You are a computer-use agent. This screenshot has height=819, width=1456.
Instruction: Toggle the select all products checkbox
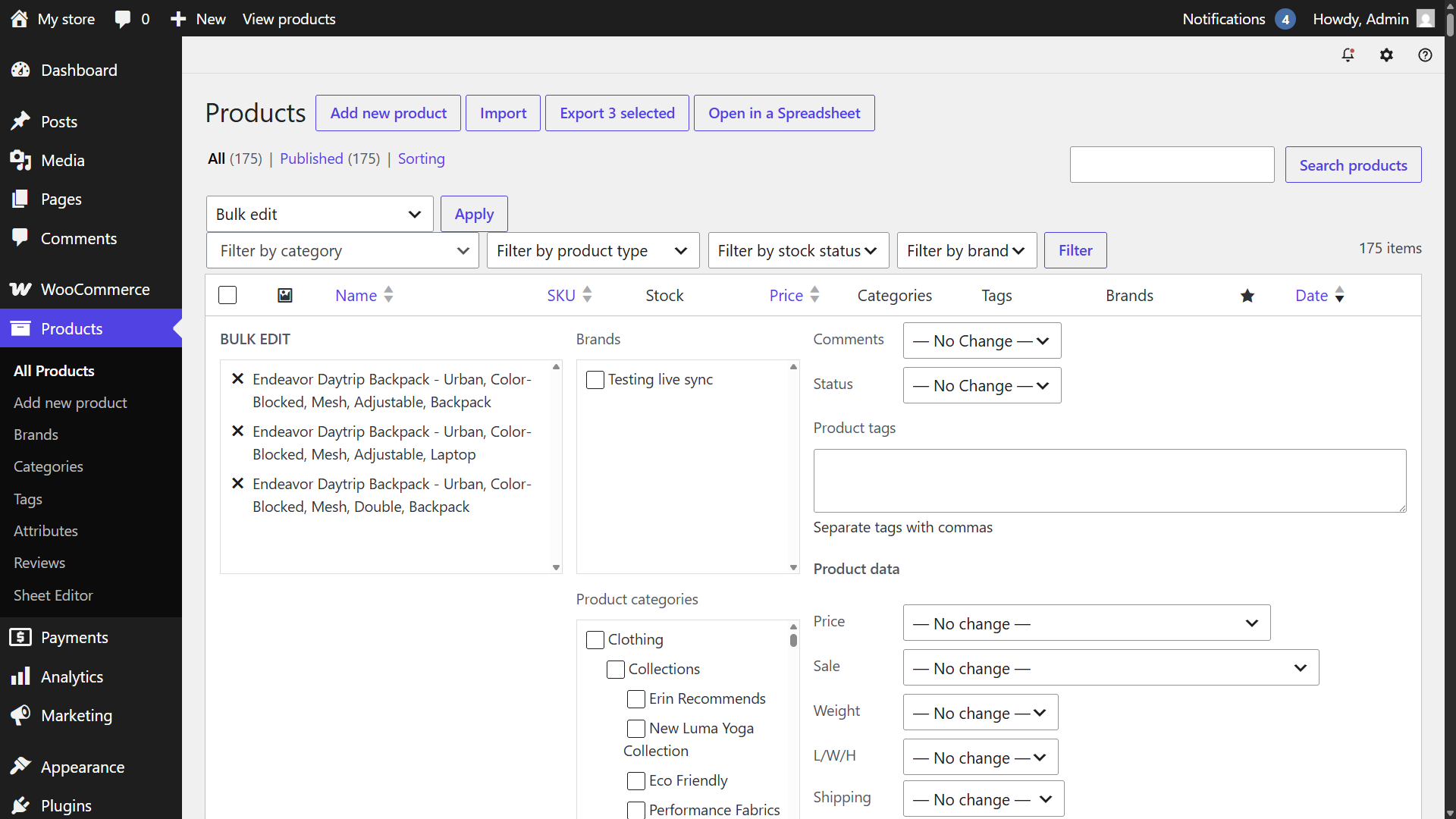coord(227,295)
